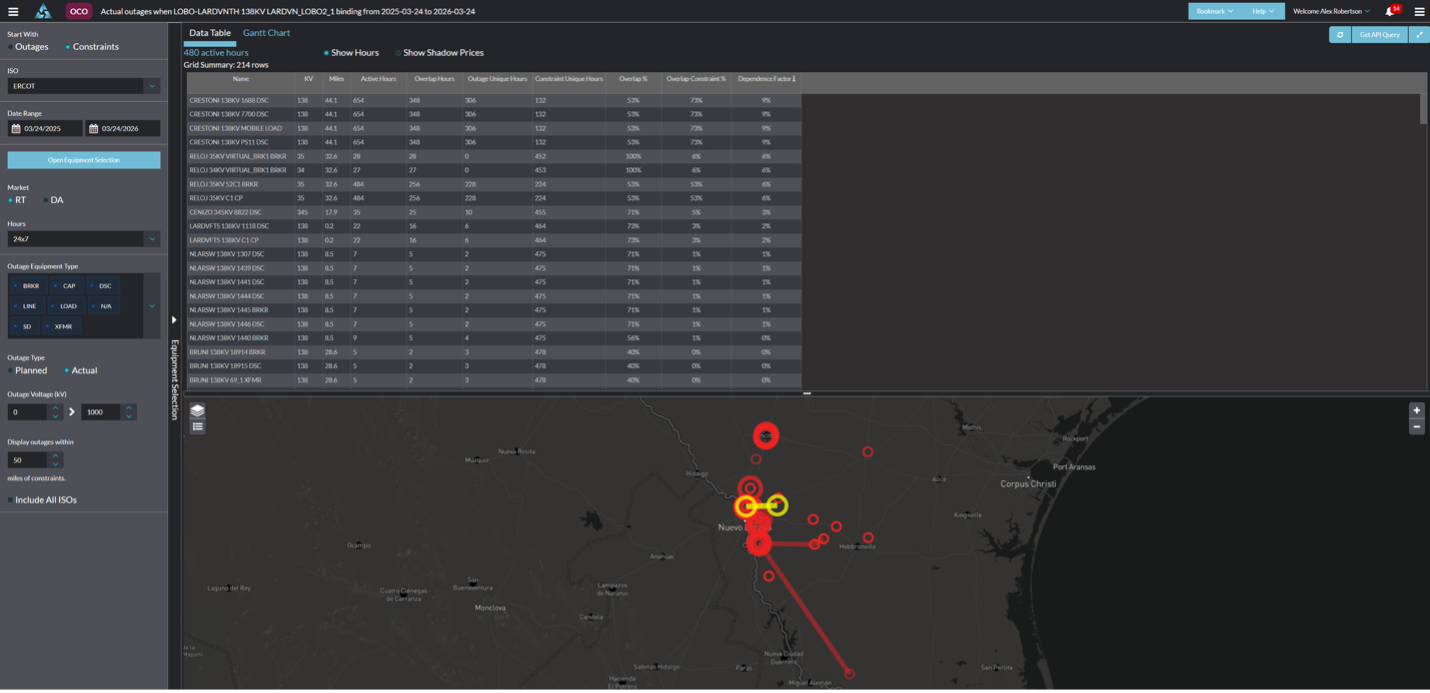Screen dimensions: 1430x693
Task: Open the notifications bell icon
Action: click(1389, 11)
